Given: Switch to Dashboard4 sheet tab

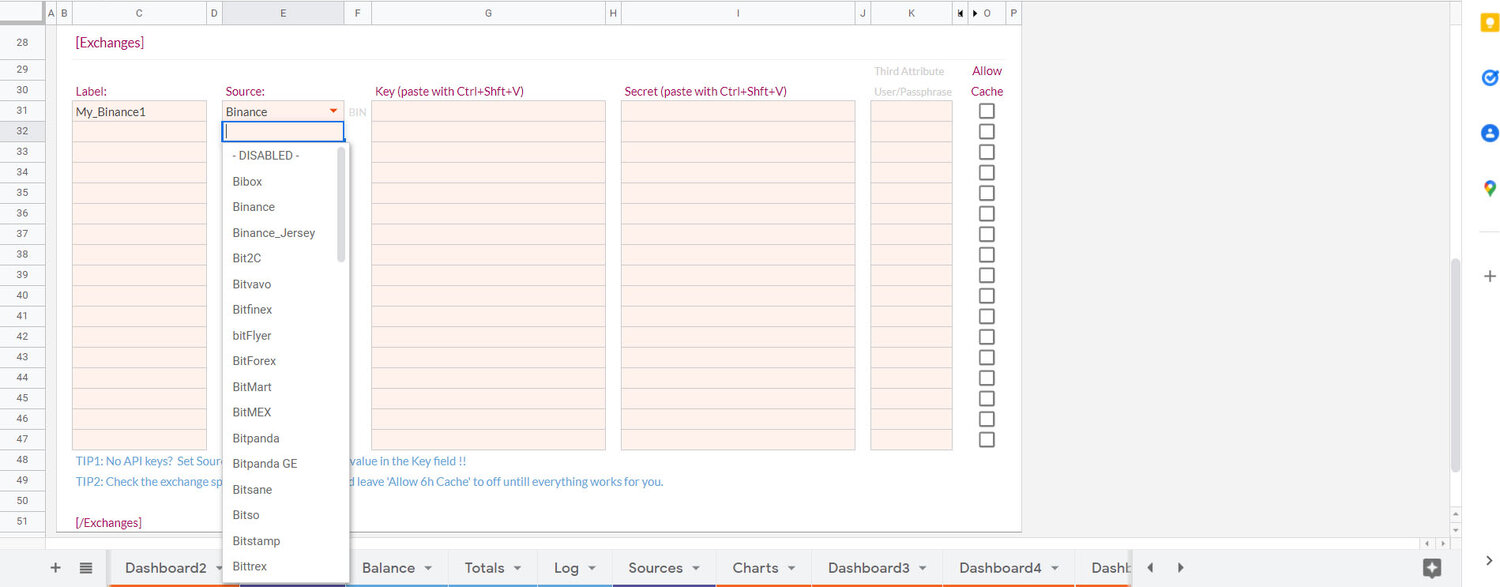Looking at the screenshot, I should click(x=1000, y=568).
